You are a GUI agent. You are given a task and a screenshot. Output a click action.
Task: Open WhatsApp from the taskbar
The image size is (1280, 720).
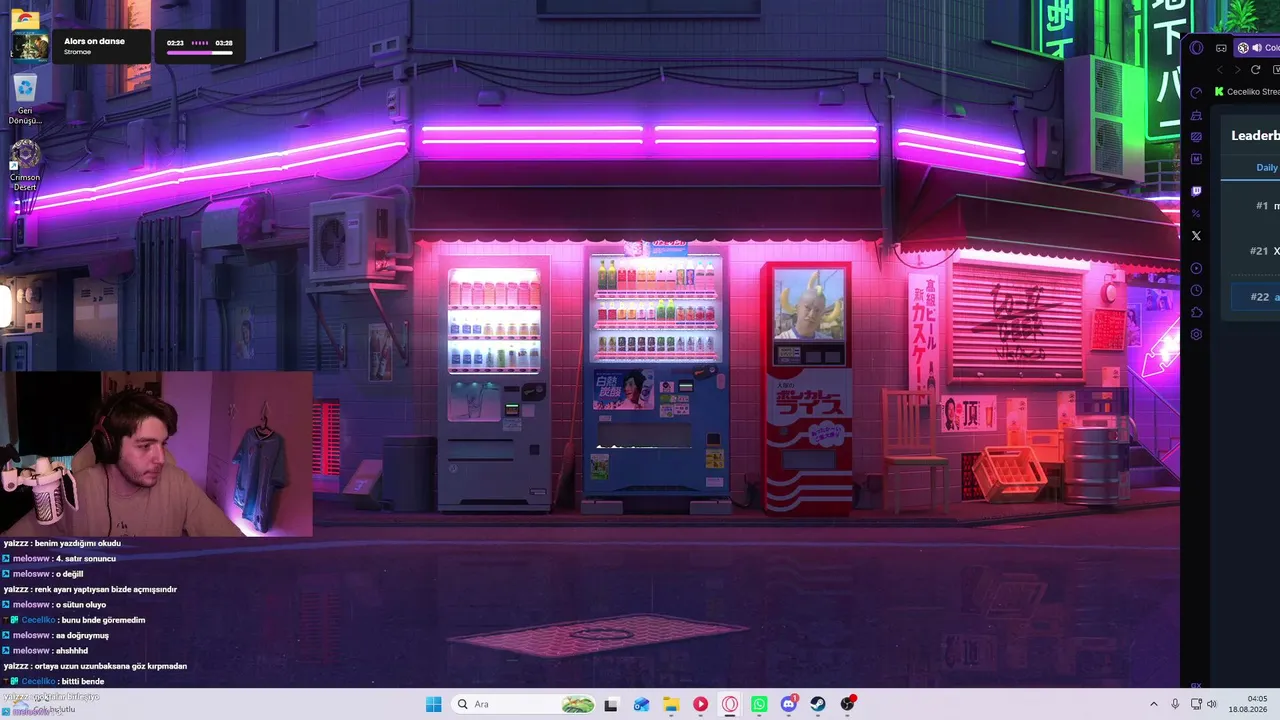coord(759,704)
